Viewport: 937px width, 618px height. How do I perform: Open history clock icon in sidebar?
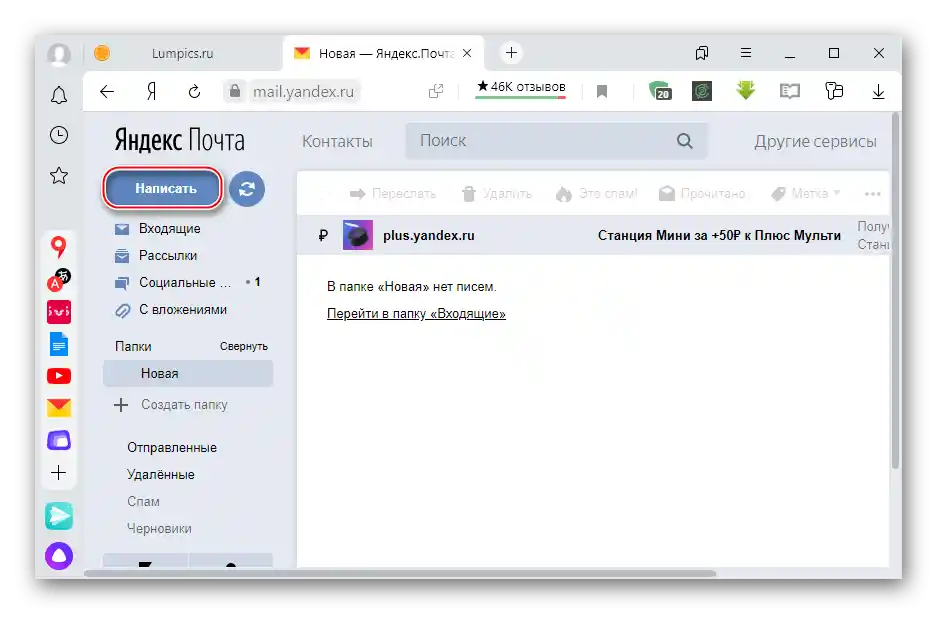59,135
